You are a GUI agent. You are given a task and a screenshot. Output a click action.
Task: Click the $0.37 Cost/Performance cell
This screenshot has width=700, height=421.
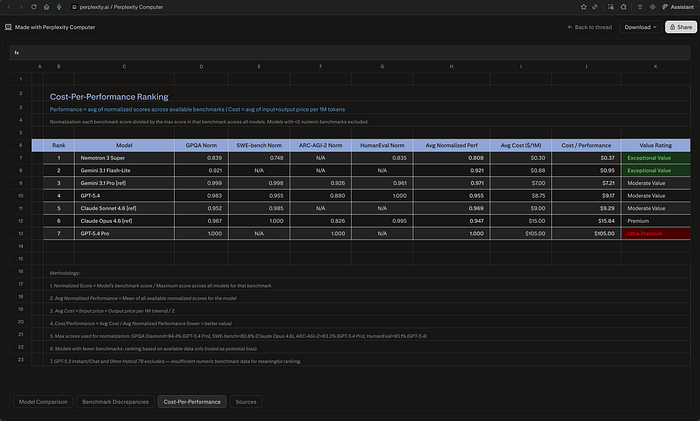pos(586,158)
